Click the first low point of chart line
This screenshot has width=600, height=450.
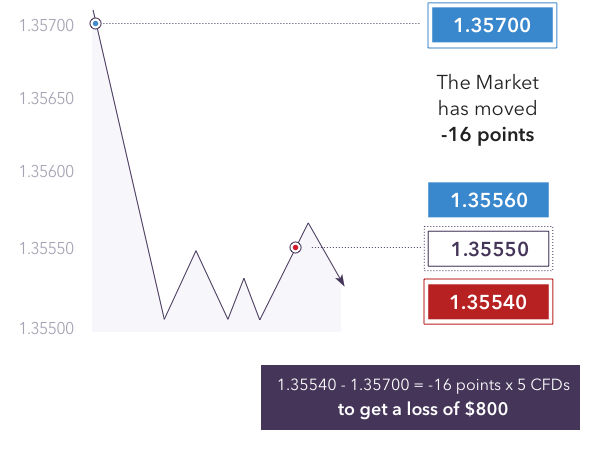pos(164,318)
